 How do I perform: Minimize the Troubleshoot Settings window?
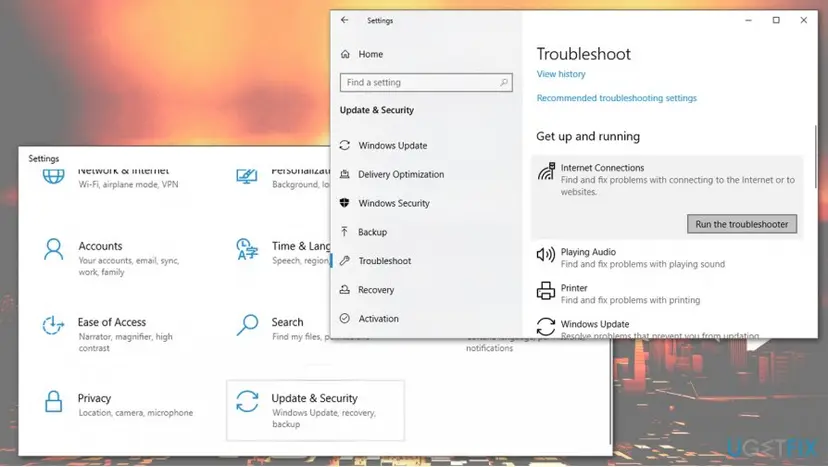748,20
